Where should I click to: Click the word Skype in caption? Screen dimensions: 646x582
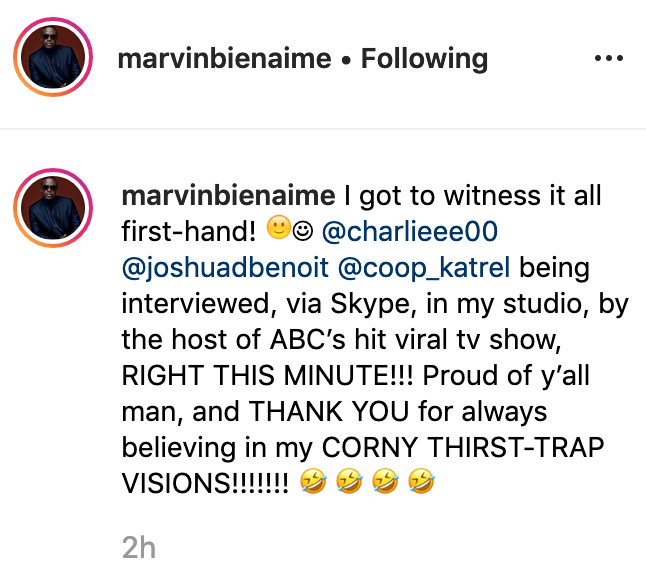coord(371,305)
